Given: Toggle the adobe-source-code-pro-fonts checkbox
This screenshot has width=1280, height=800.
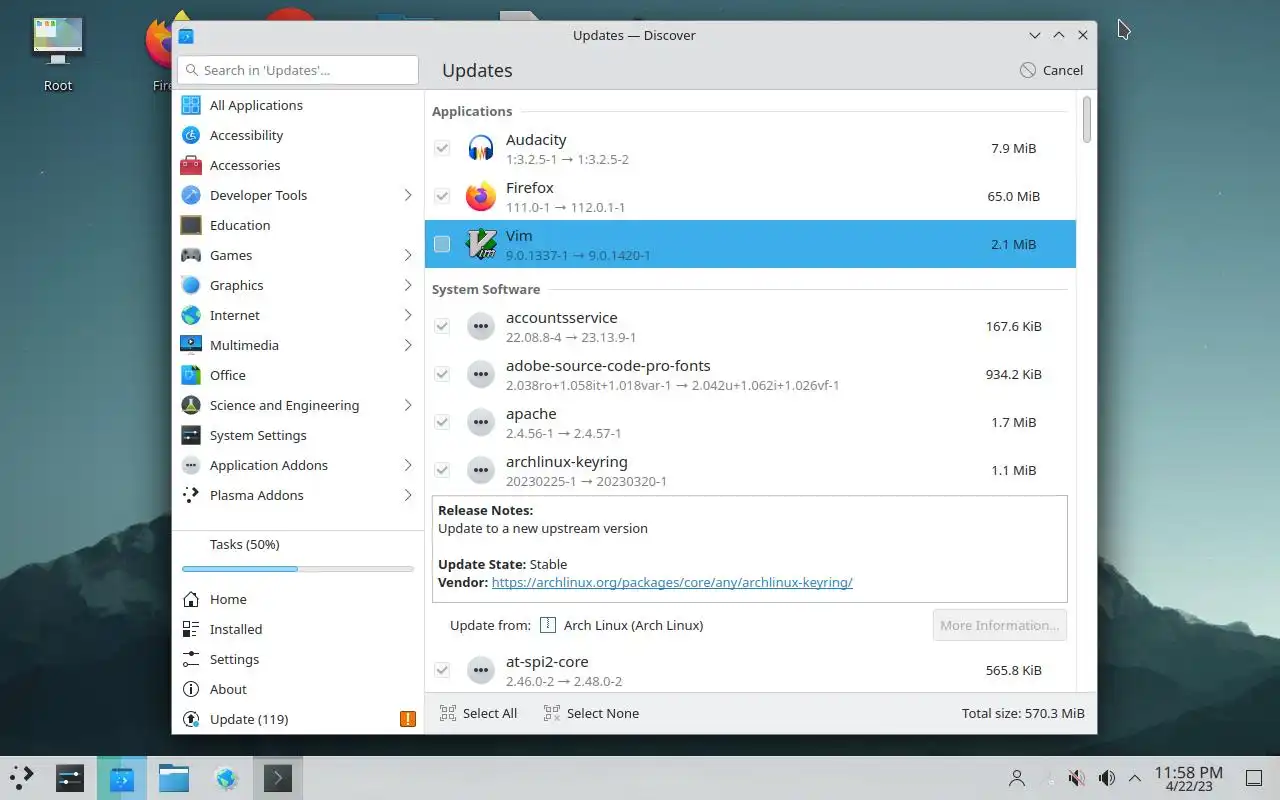Looking at the screenshot, I should [442, 374].
